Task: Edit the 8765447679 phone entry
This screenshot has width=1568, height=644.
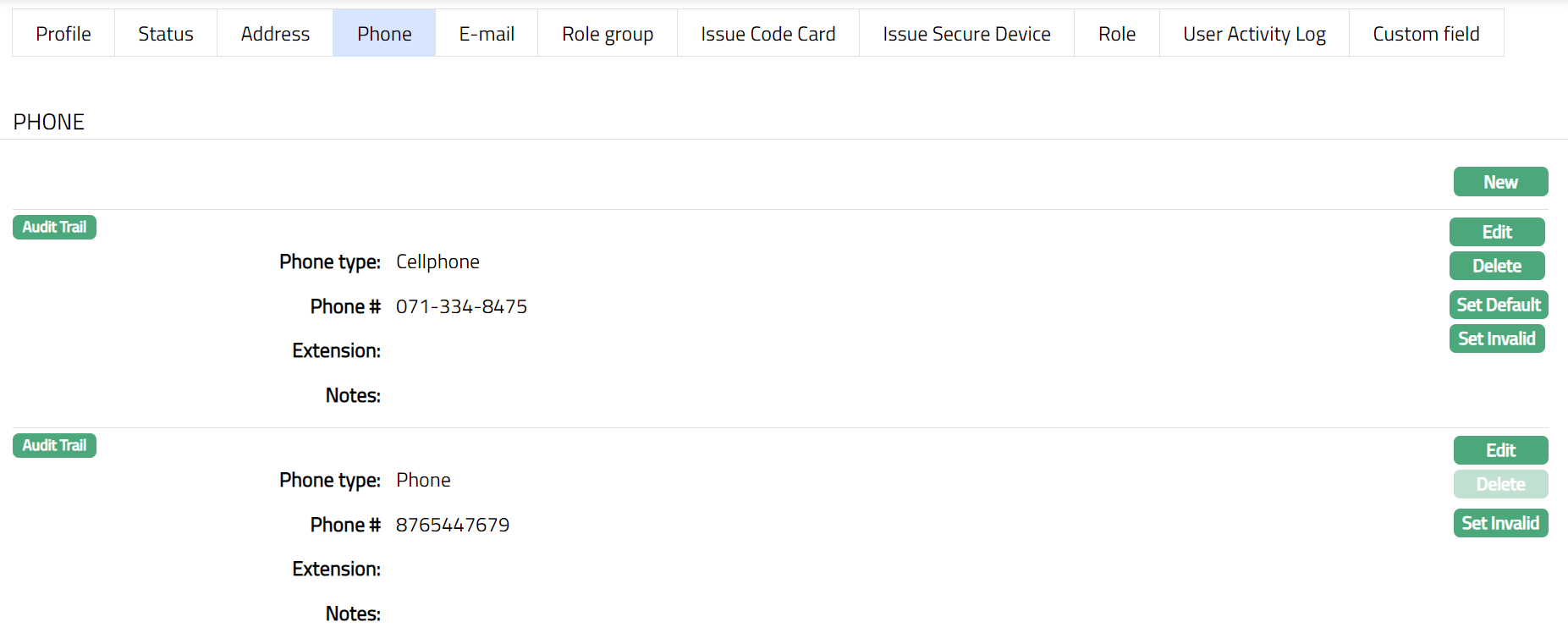Action: point(1500,450)
